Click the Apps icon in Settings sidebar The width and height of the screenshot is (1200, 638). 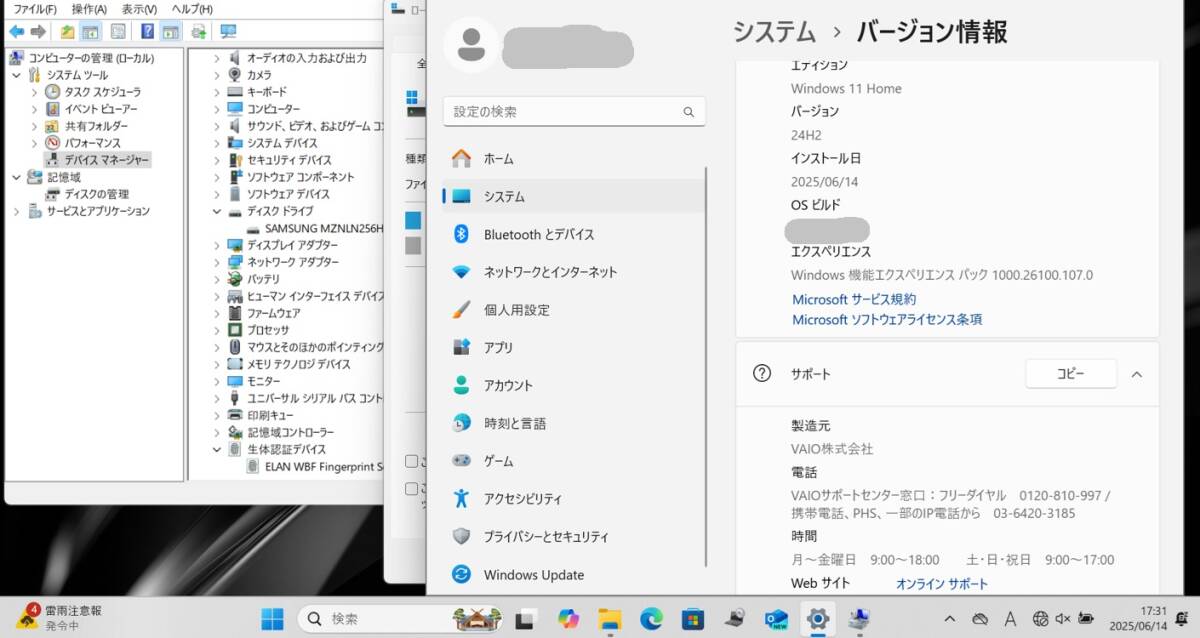(461, 347)
